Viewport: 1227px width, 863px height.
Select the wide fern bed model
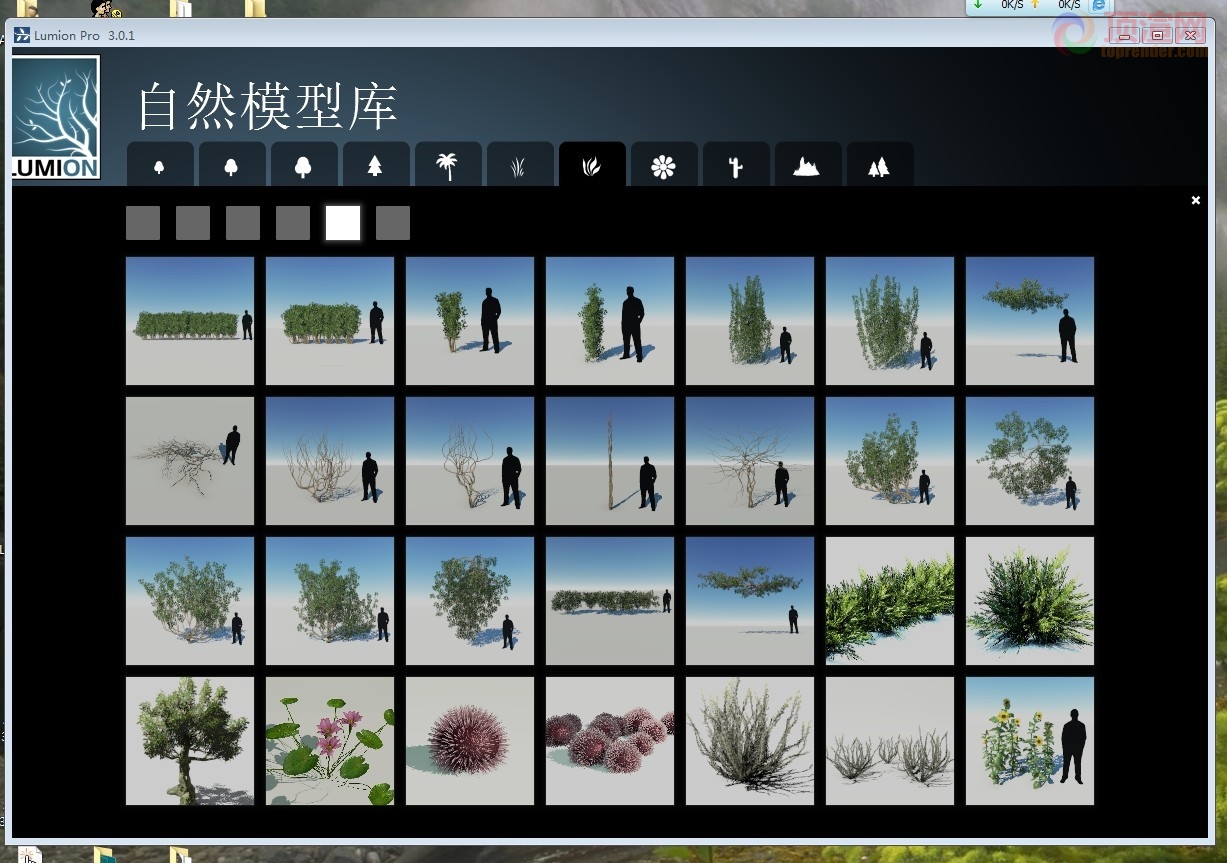click(890, 601)
